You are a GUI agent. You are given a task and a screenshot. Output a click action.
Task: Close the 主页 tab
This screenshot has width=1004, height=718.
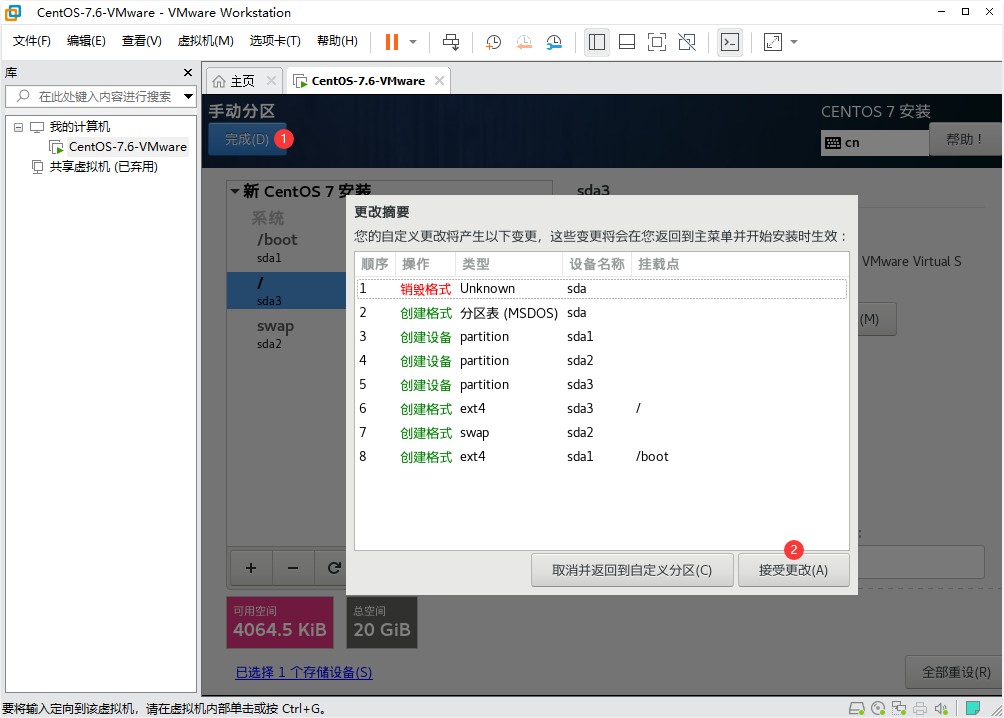tap(271, 81)
